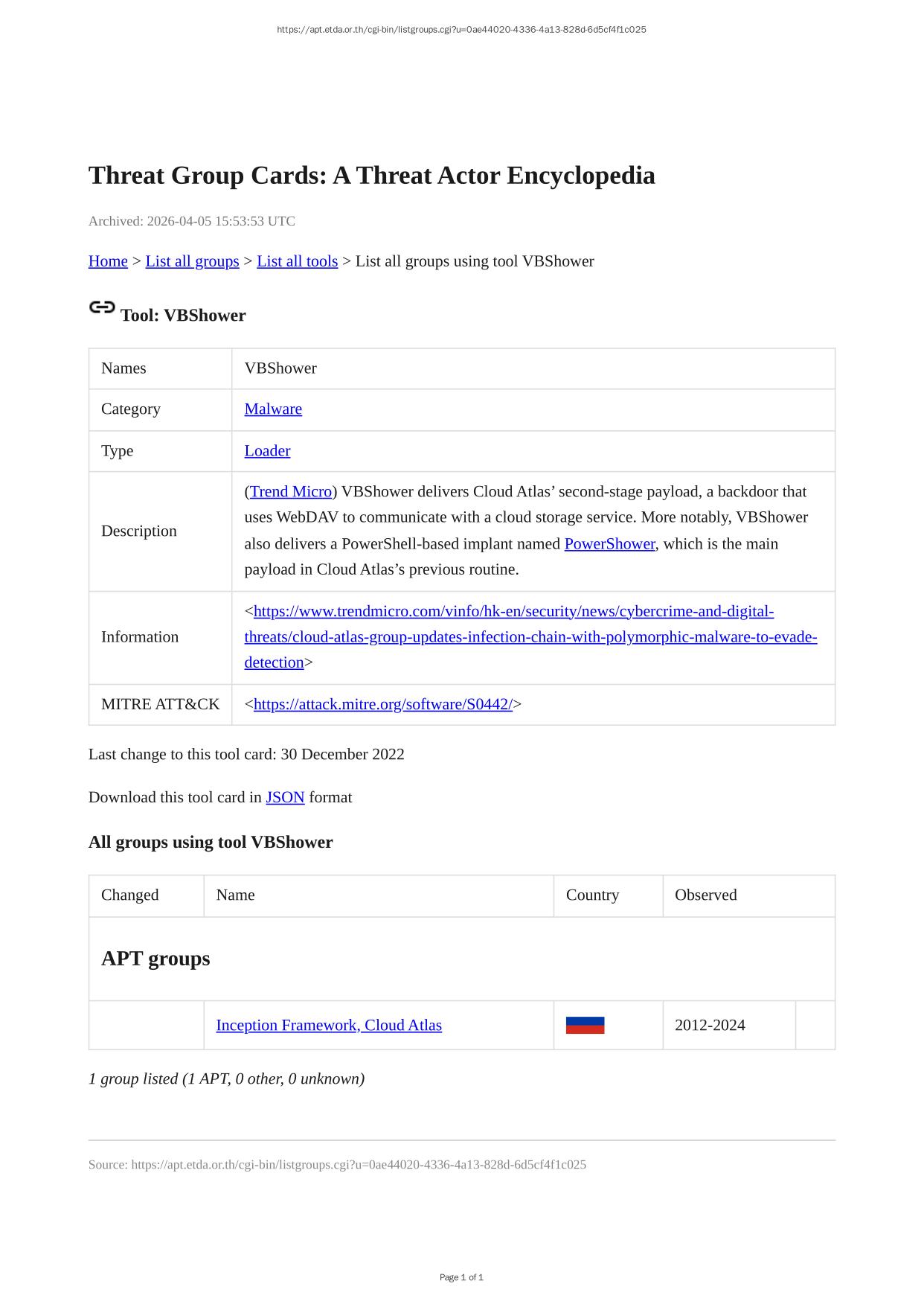Visit the attack.mitre.org S0442 link
The image size is (924, 1307).
pyautogui.click(x=382, y=704)
